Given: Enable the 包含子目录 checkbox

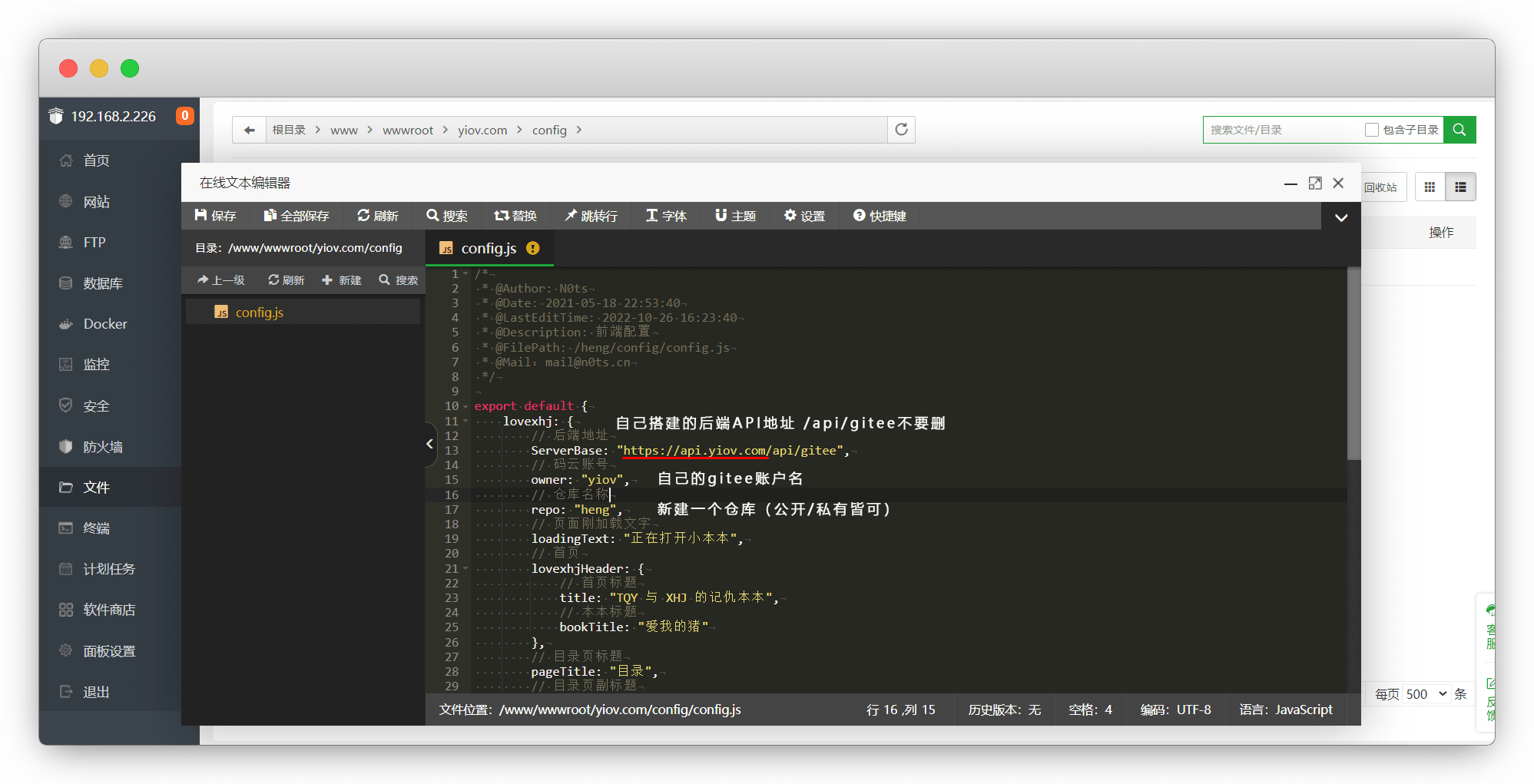Looking at the screenshot, I should (1371, 130).
